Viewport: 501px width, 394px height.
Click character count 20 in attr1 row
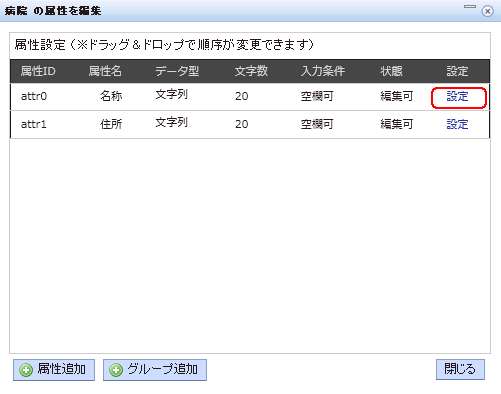point(242,124)
